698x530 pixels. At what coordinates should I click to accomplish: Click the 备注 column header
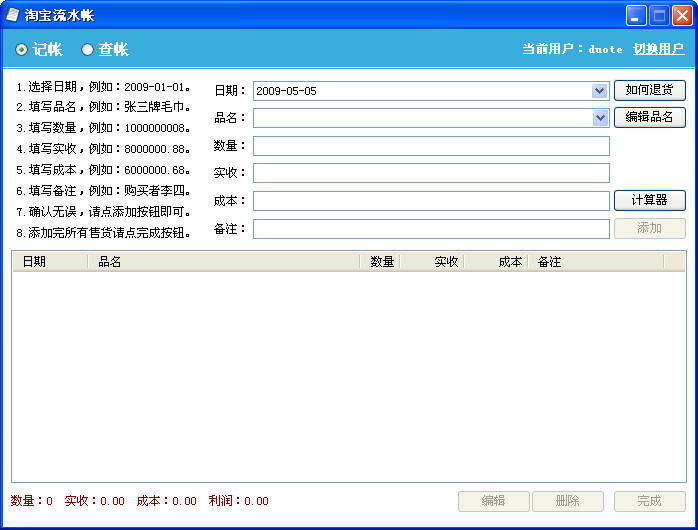pos(595,262)
